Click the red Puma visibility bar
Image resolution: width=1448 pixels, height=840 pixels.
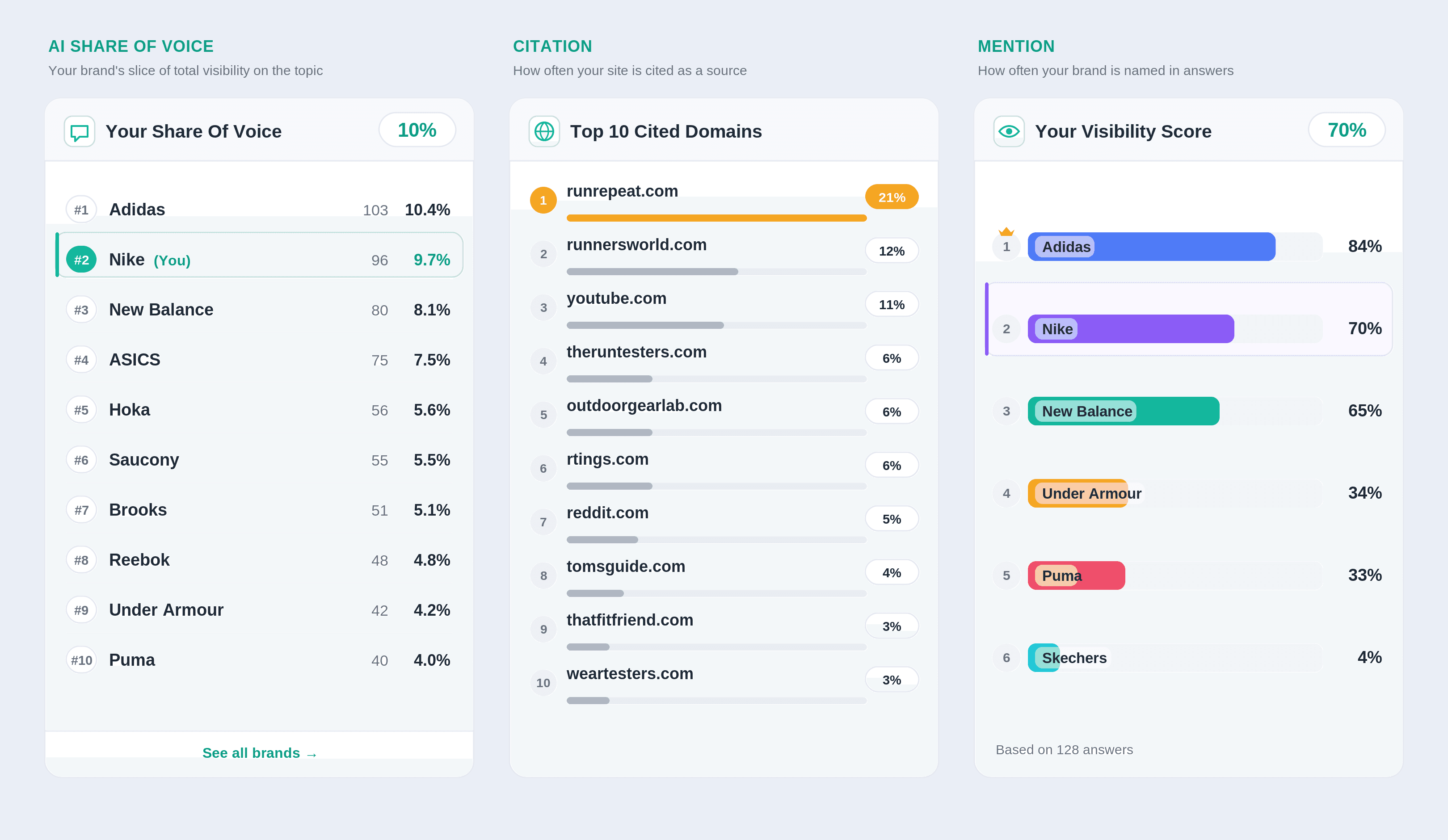click(1076, 575)
